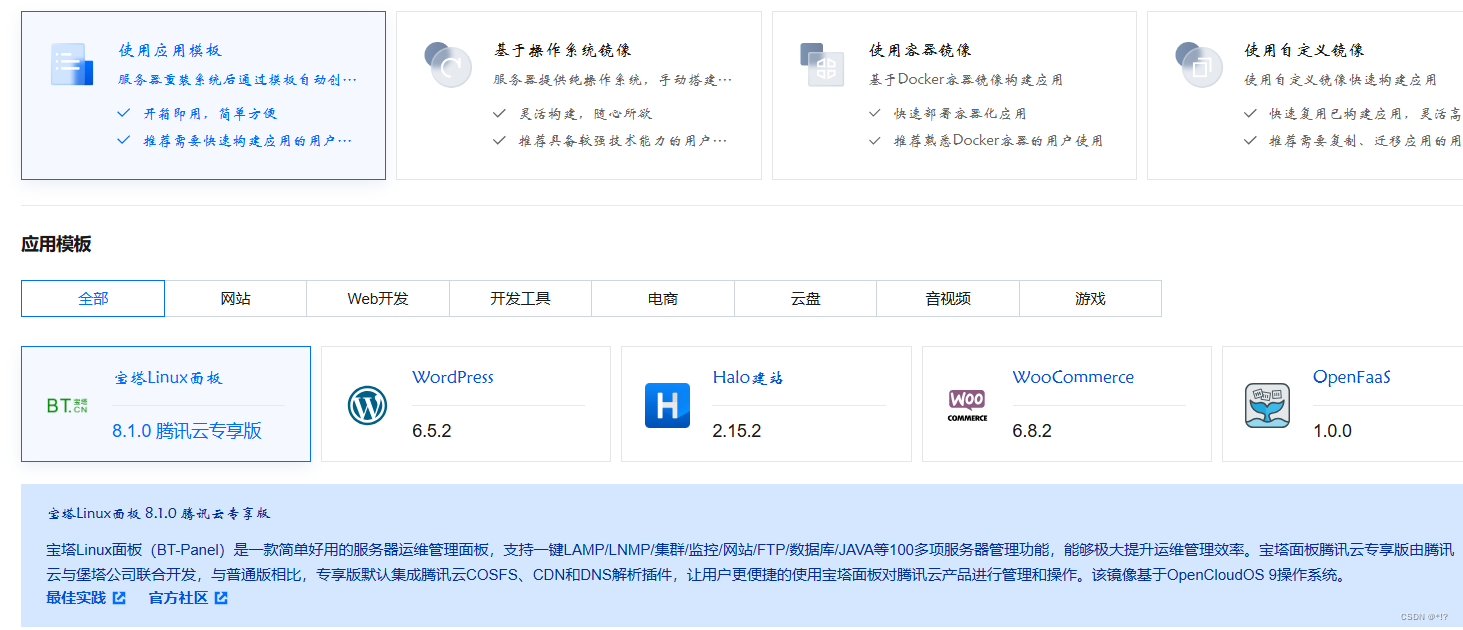The width and height of the screenshot is (1463, 630).
Task: Click the text 基于Docker容器镜像构建应用
Action: [x=966, y=79]
